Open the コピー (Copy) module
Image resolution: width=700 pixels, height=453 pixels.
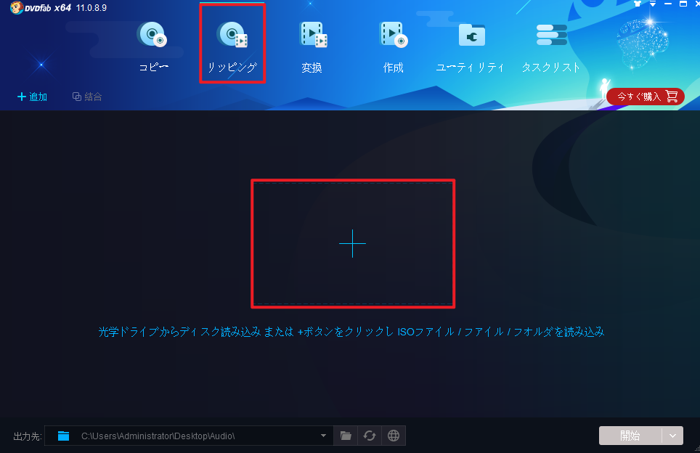click(x=153, y=47)
